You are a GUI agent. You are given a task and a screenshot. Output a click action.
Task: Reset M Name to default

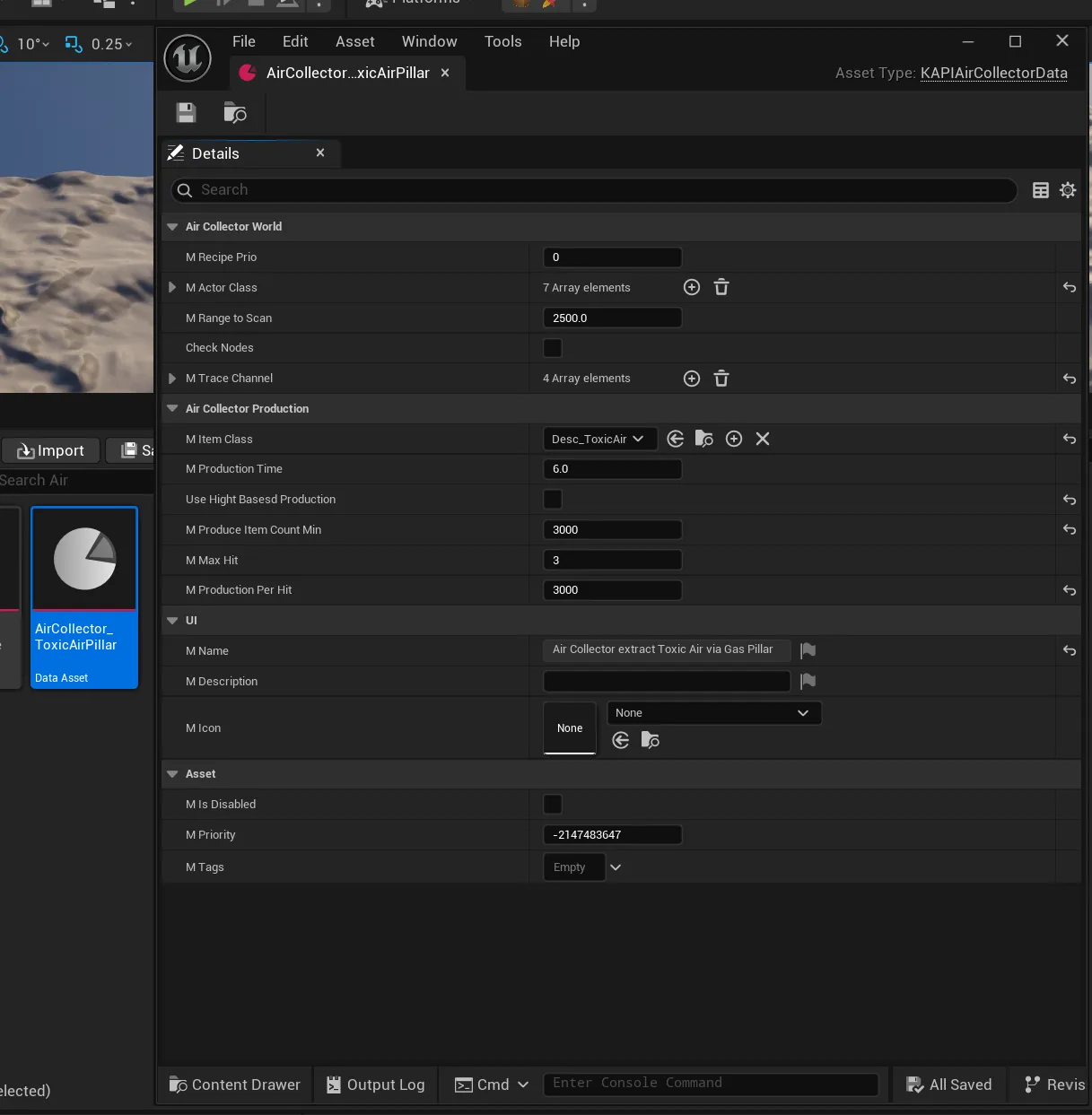pyautogui.click(x=1070, y=650)
